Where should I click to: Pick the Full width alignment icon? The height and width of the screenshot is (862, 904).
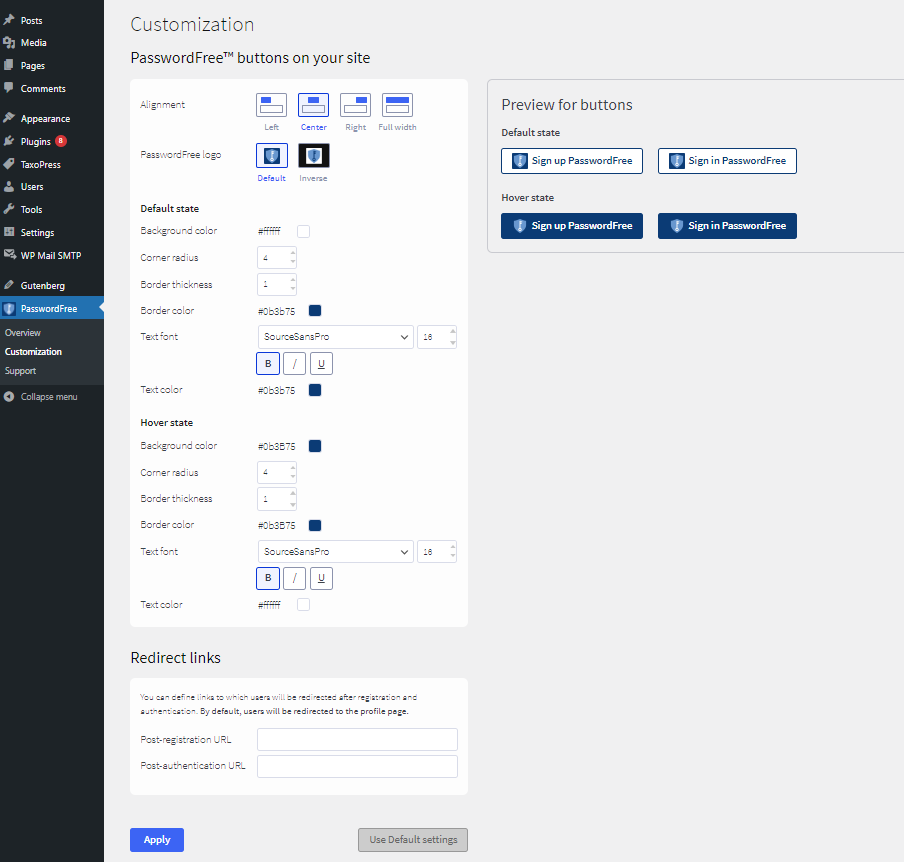tap(397, 105)
